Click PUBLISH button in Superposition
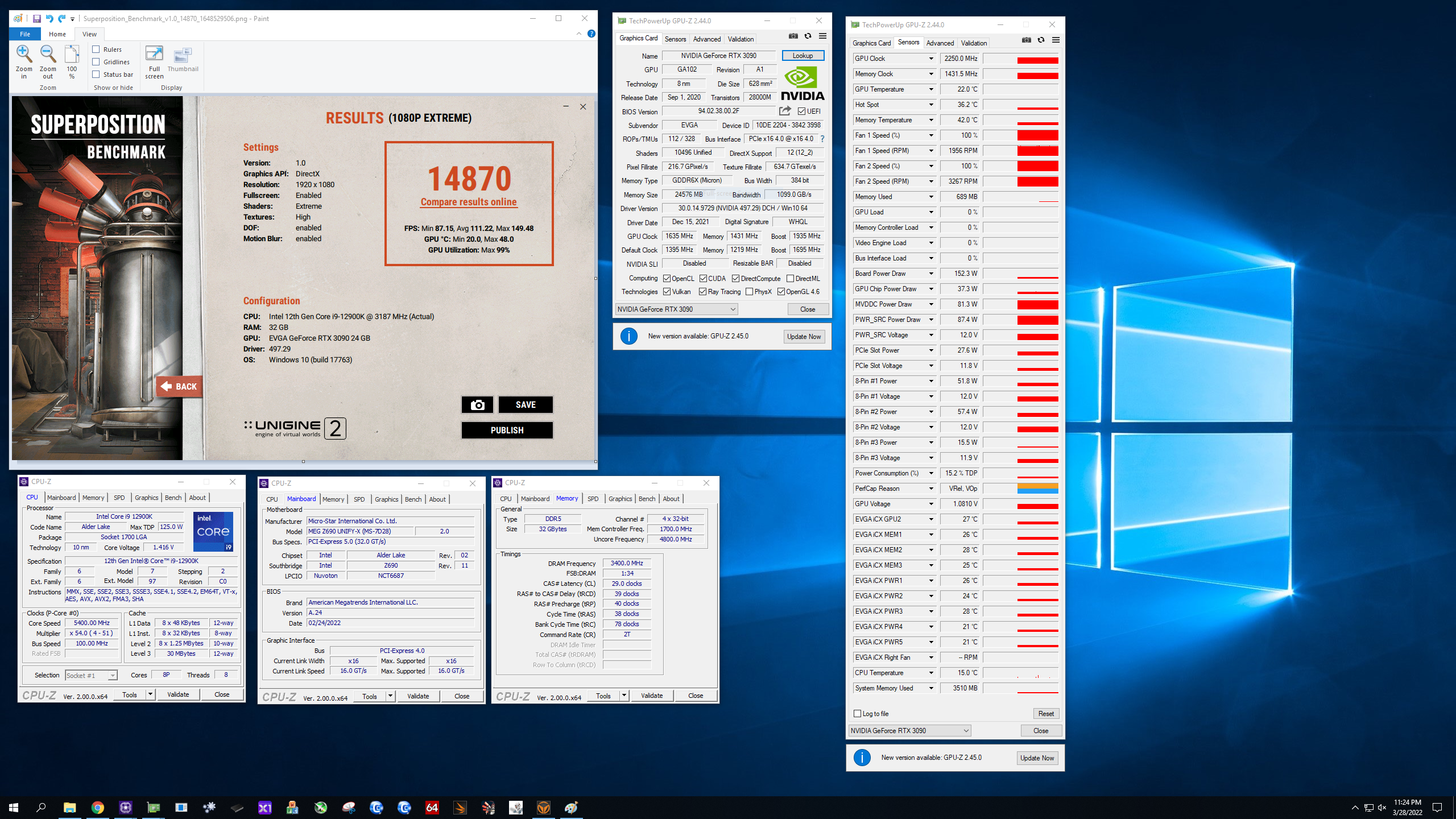Image resolution: width=1456 pixels, height=819 pixels. click(x=507, y=431)
